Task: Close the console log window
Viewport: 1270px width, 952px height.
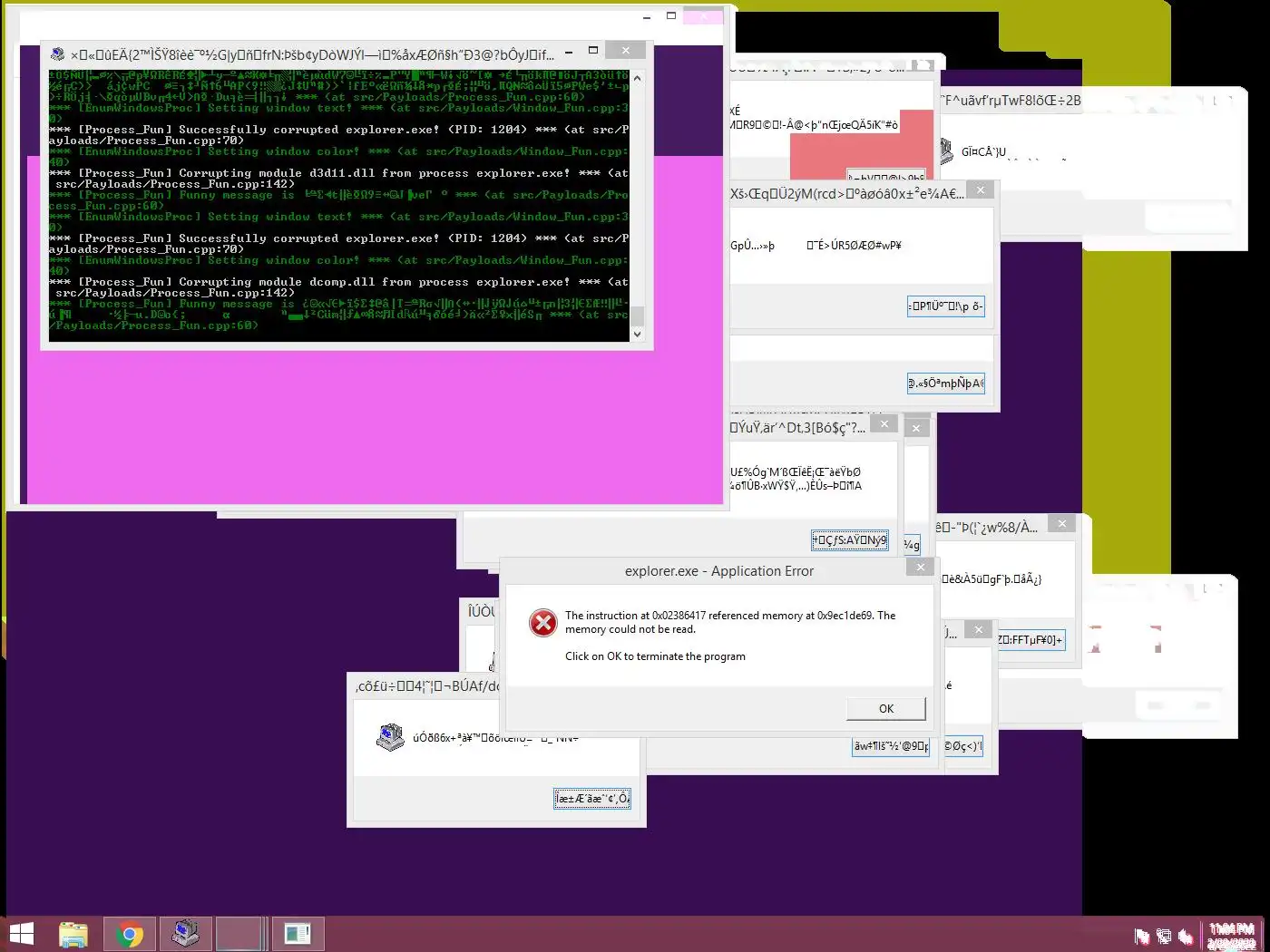Action: (x=625, y=50)
